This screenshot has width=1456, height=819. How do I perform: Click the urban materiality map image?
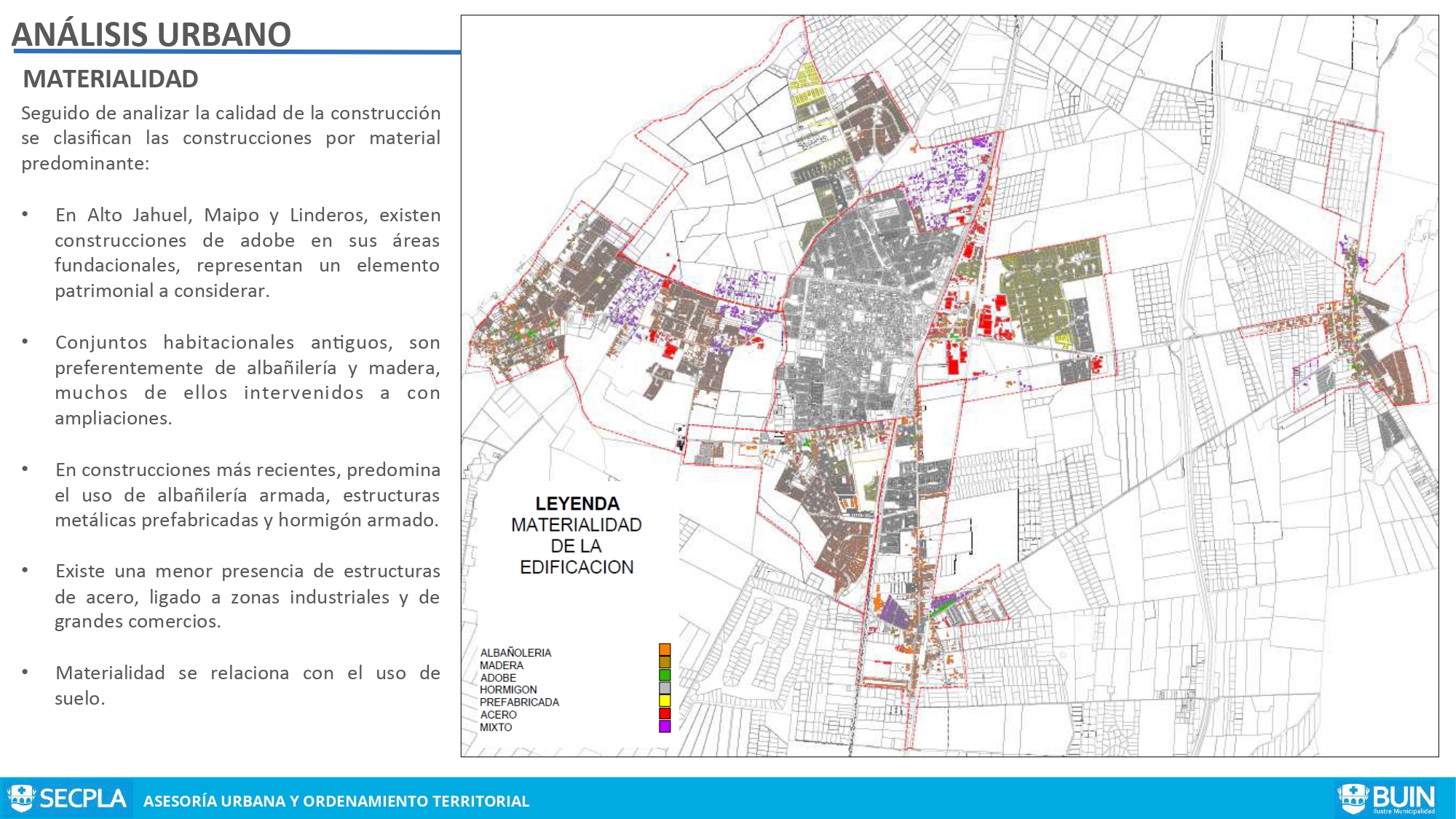[949, 386]
